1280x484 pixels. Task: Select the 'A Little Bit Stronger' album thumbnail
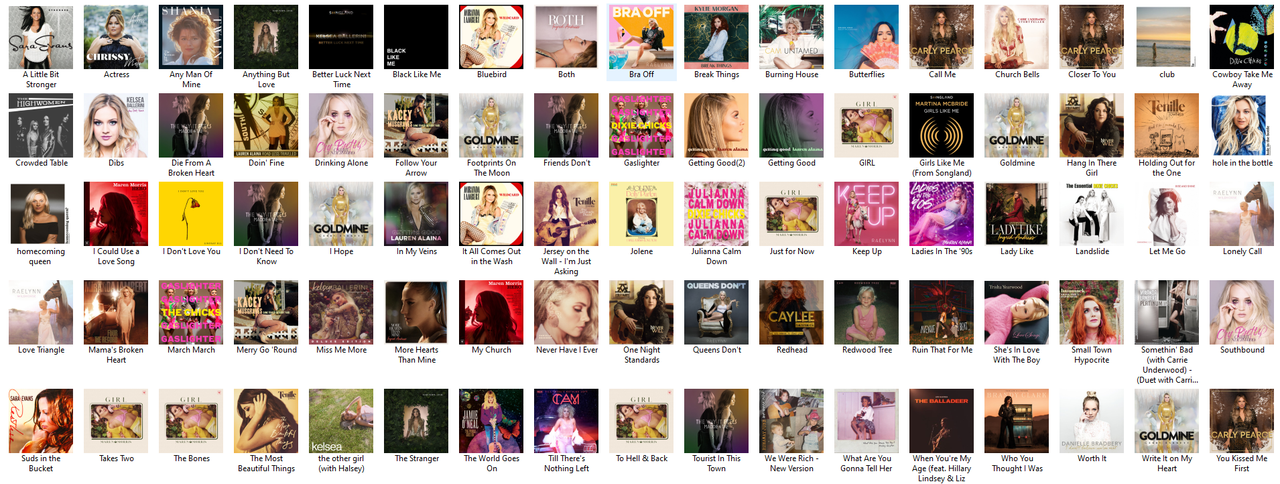pos(41,37)
